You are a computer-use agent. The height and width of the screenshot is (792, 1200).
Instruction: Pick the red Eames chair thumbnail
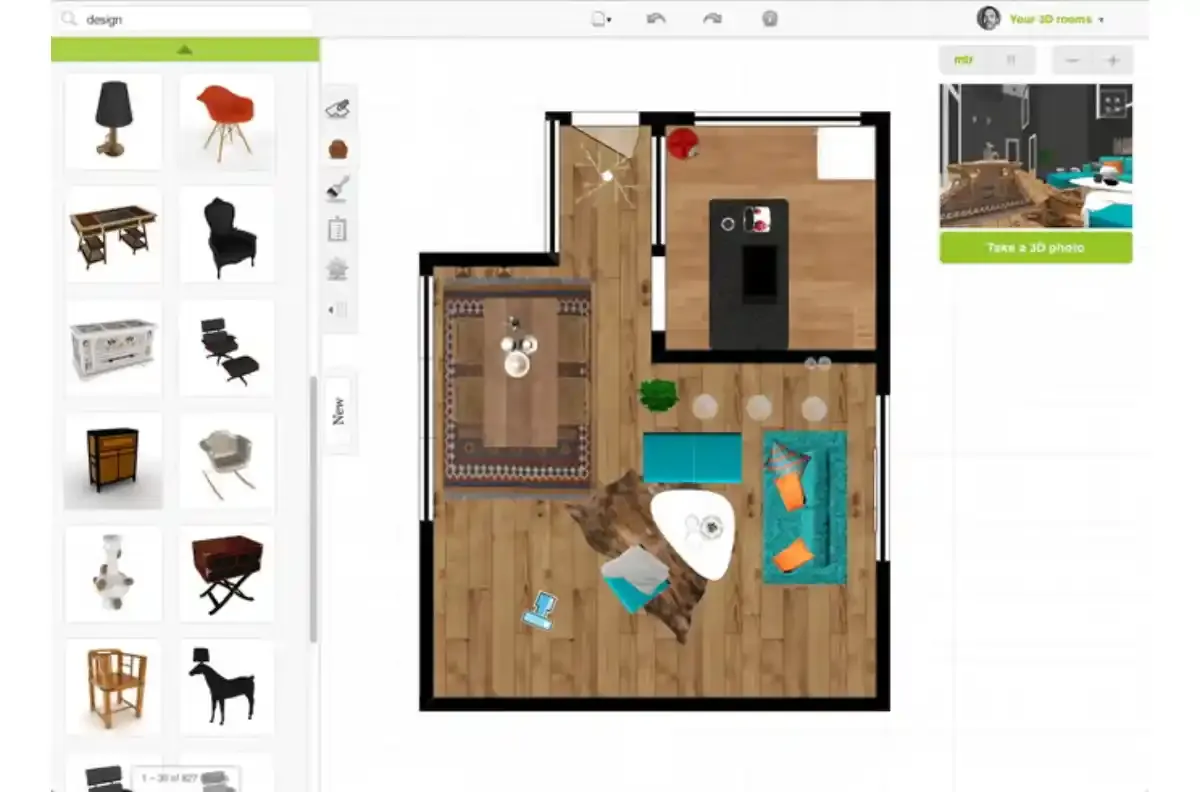point(227,121)
